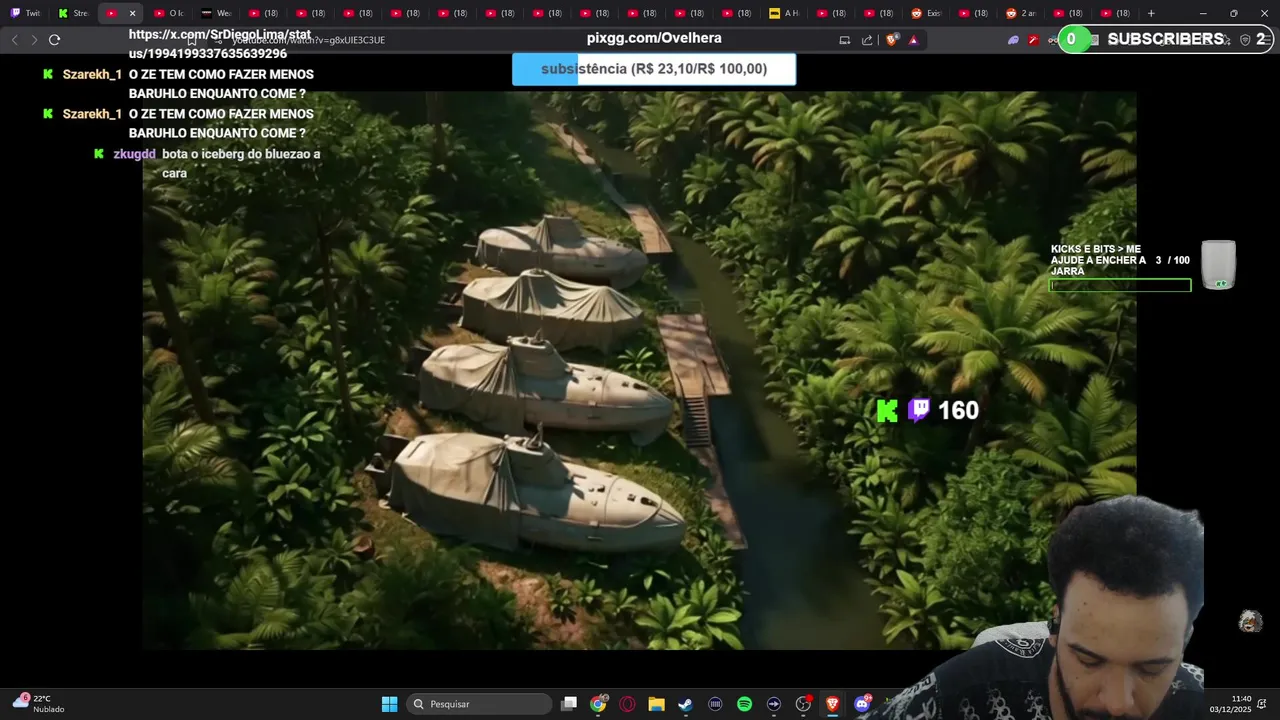
Task: Click the share page icon
Action: click(x=867, y=40)
